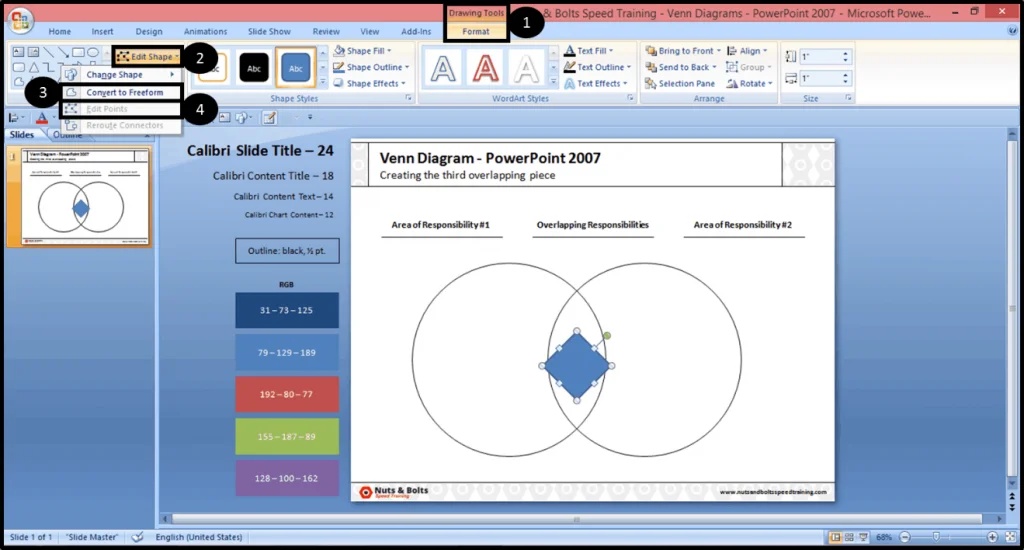
Task: Open the Slide Show ribbon tab
Action: tap(270, 31)
